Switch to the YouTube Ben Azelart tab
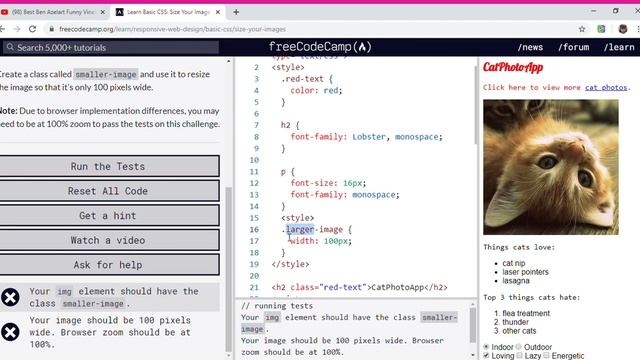Image resolution: width=640 pixels, height=360 pixels. (53, 12)
